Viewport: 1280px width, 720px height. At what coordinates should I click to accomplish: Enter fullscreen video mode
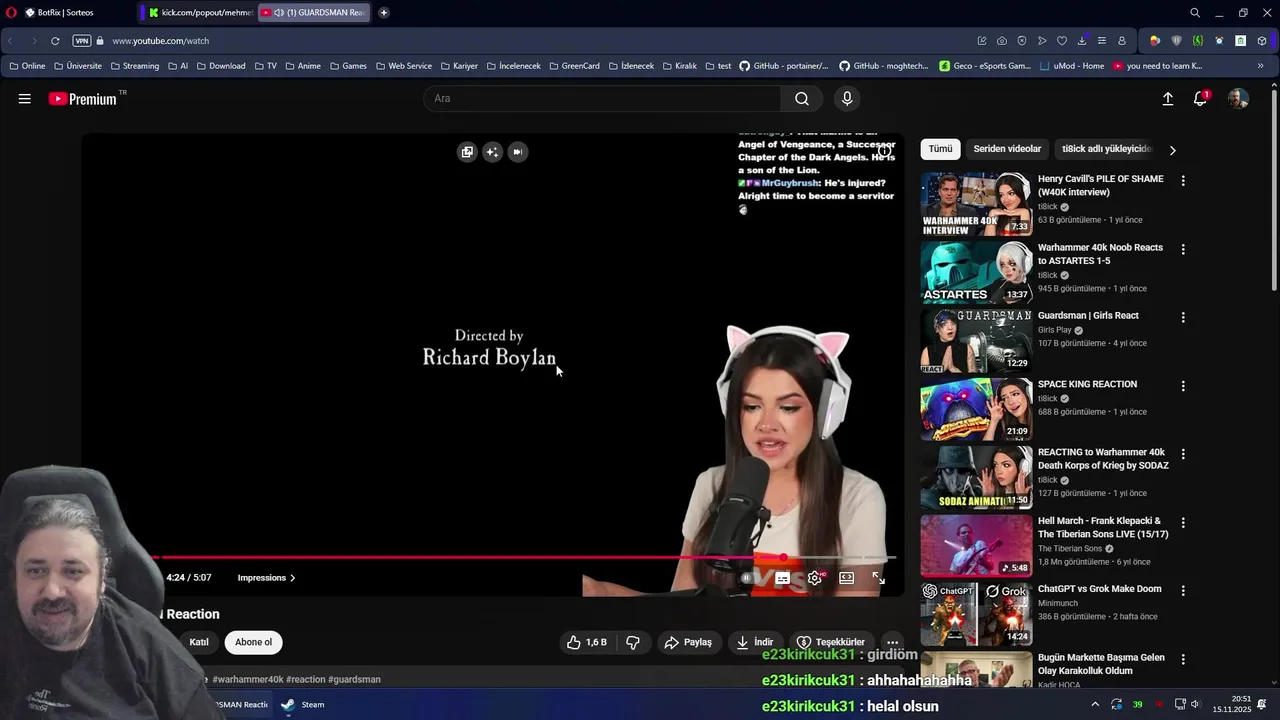[x=878, y=578]
